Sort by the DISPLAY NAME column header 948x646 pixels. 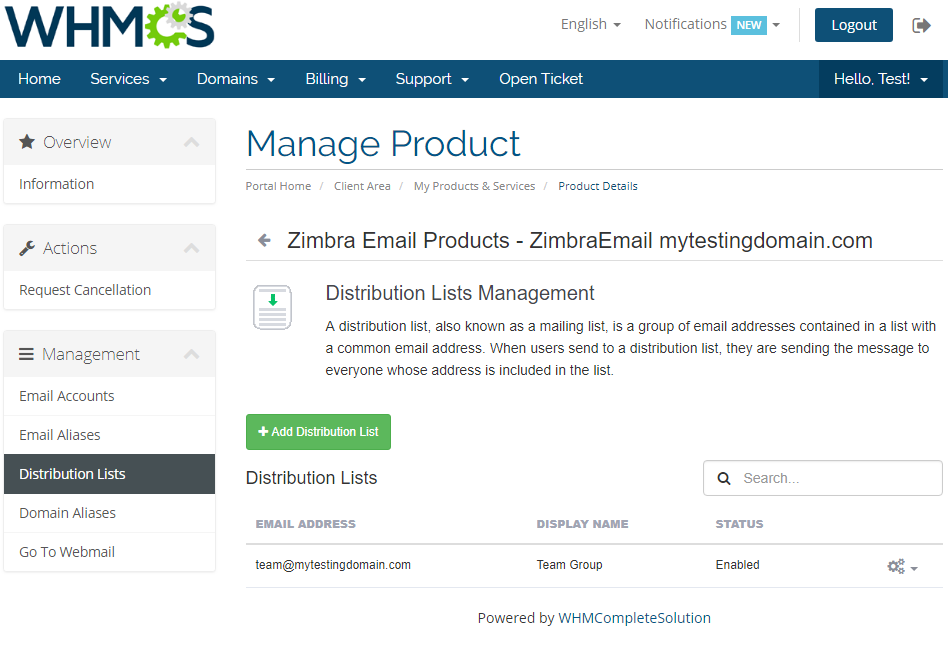coord(582,524)
